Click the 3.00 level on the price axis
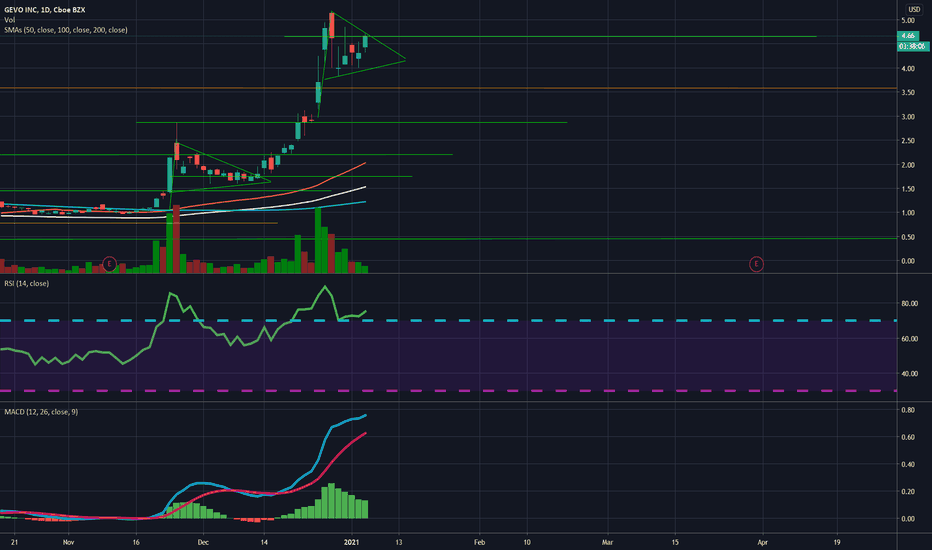This screenshot has width=932, height=550. coord(908,117)
